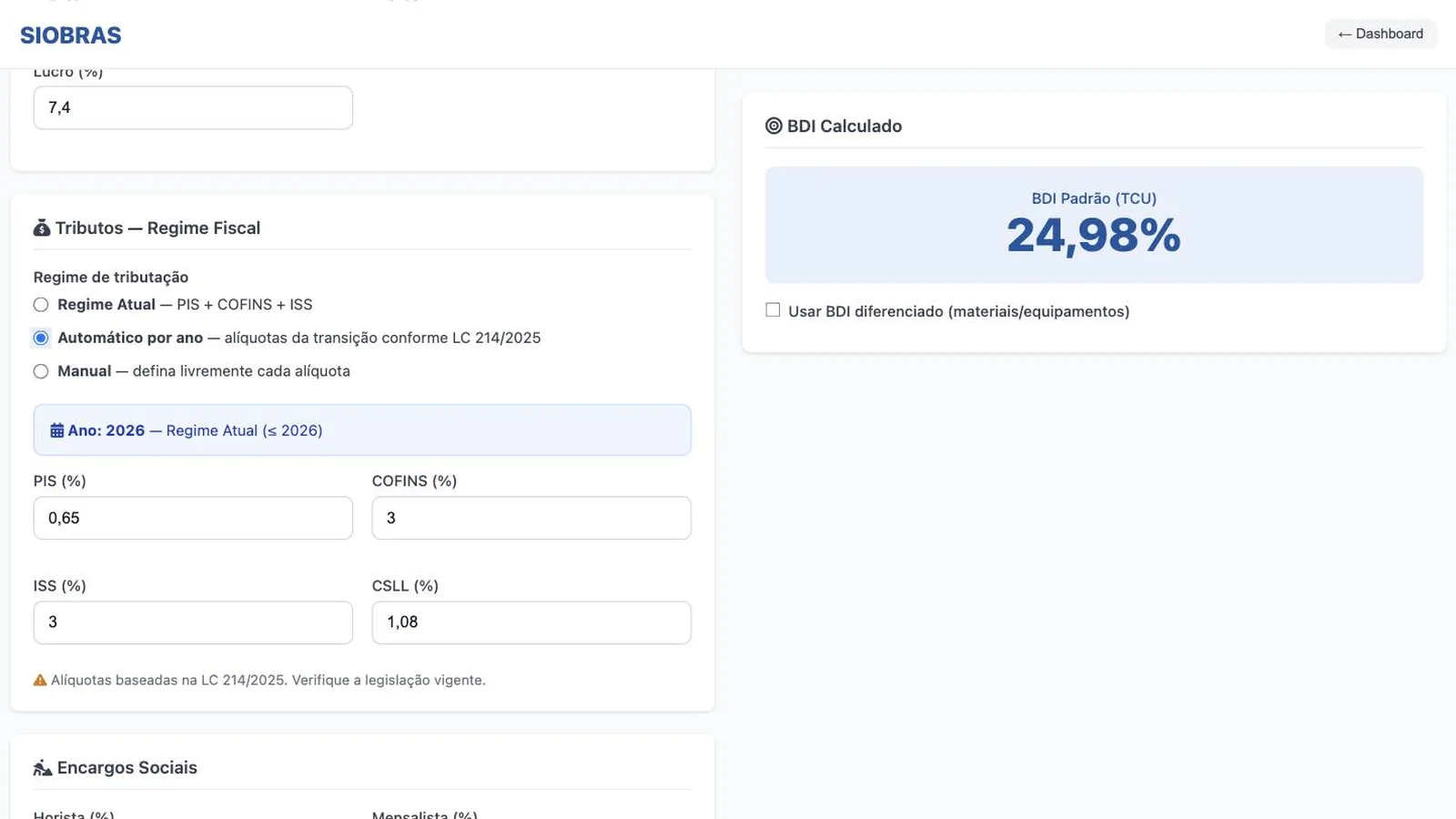Image resolution: width=1456 pixels, height=819 pixels.
Task: Click the money bag icon beside Tributos
Action: click(42, 228)
